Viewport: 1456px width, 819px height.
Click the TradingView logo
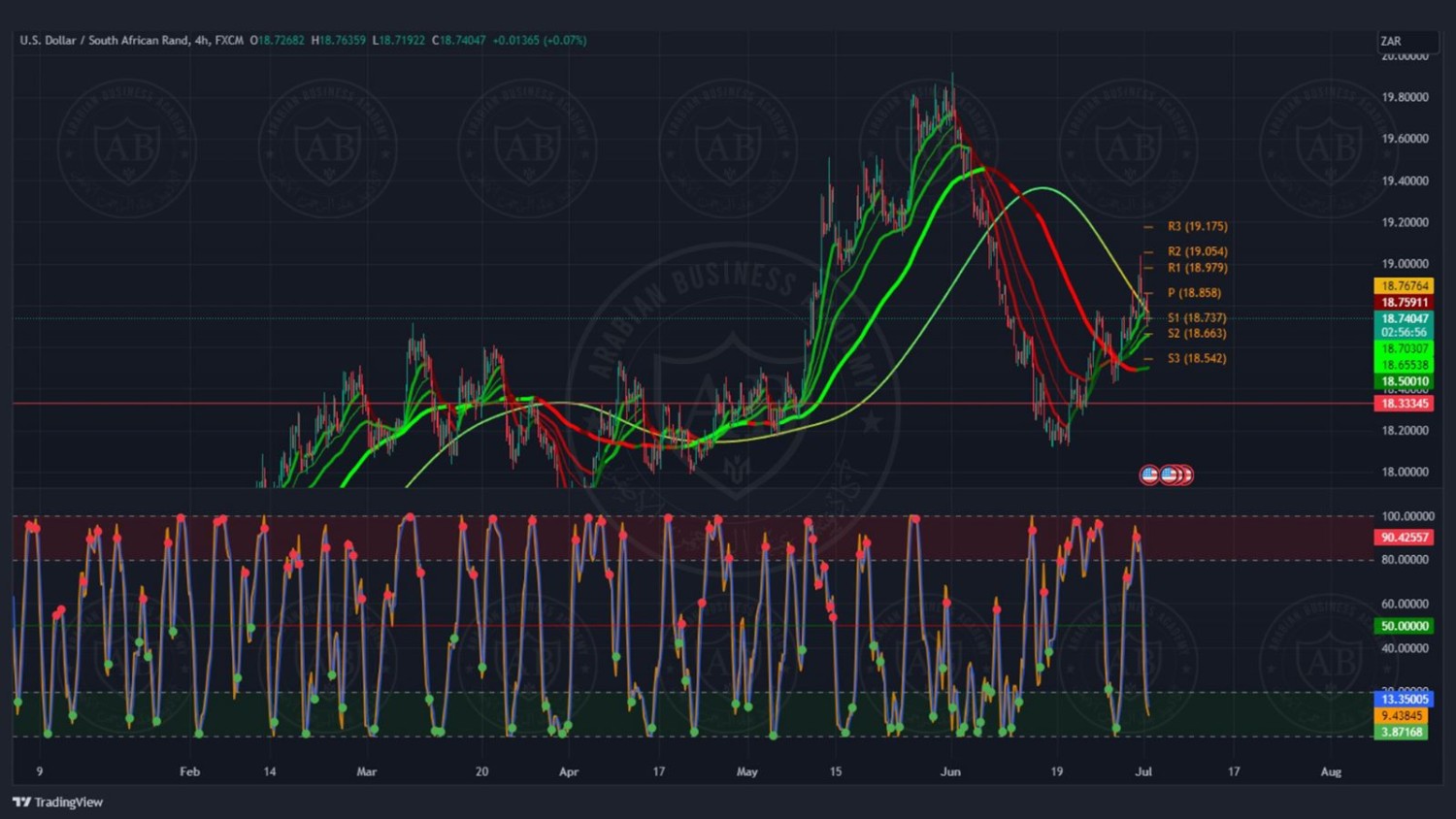click(x=57, y=802)
